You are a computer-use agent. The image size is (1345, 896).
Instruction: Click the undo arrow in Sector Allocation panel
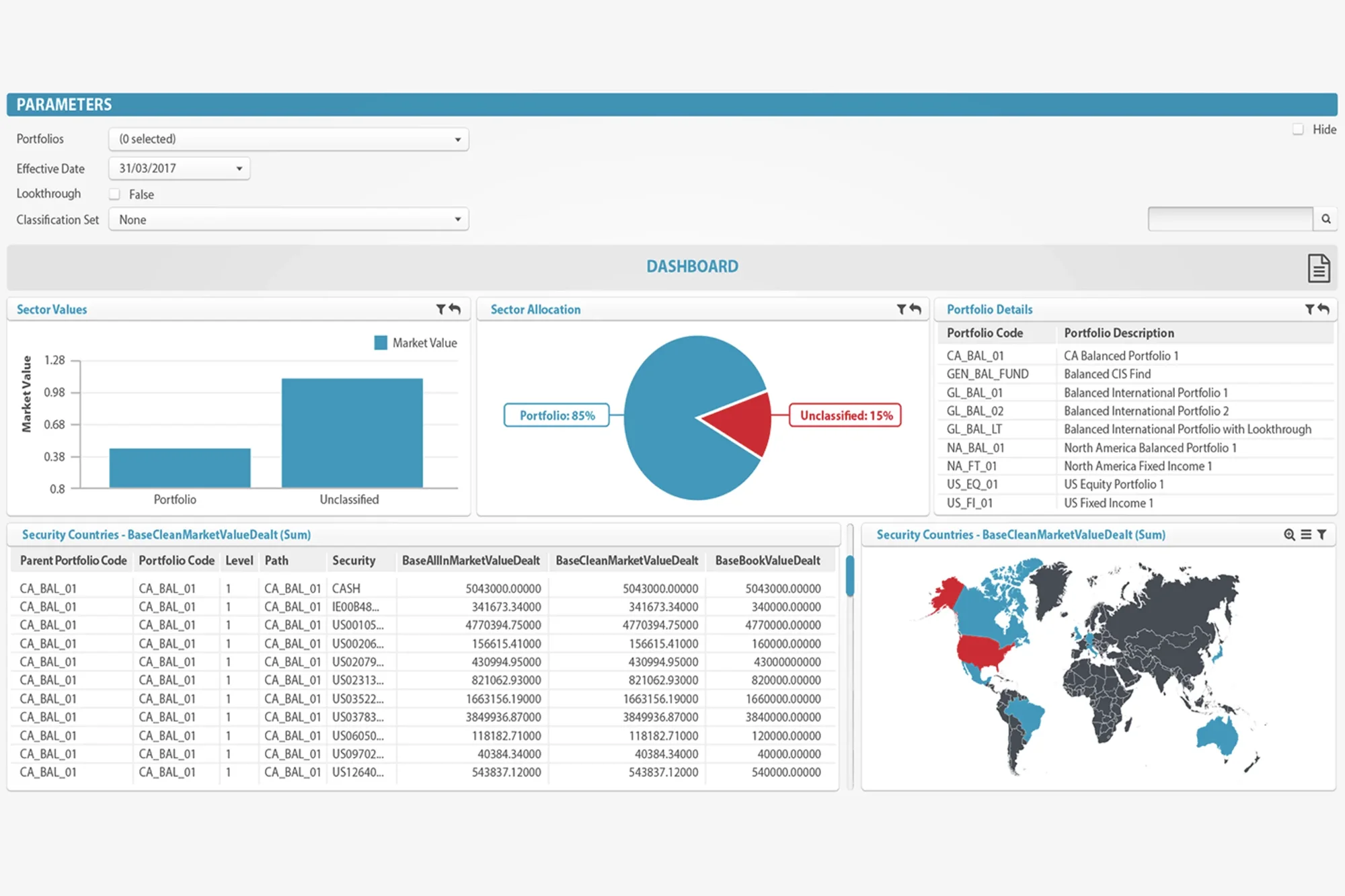tap(916, 309)
